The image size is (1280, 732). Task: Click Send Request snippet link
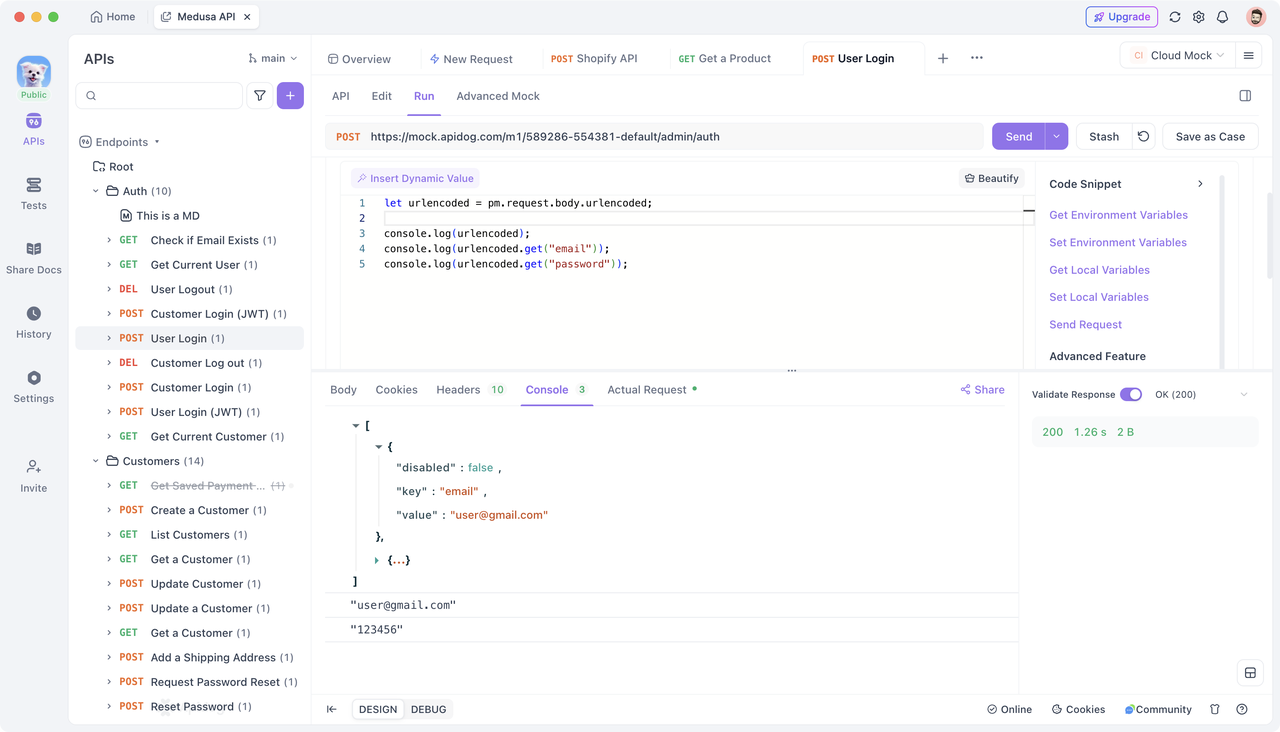pos(1085,324)
